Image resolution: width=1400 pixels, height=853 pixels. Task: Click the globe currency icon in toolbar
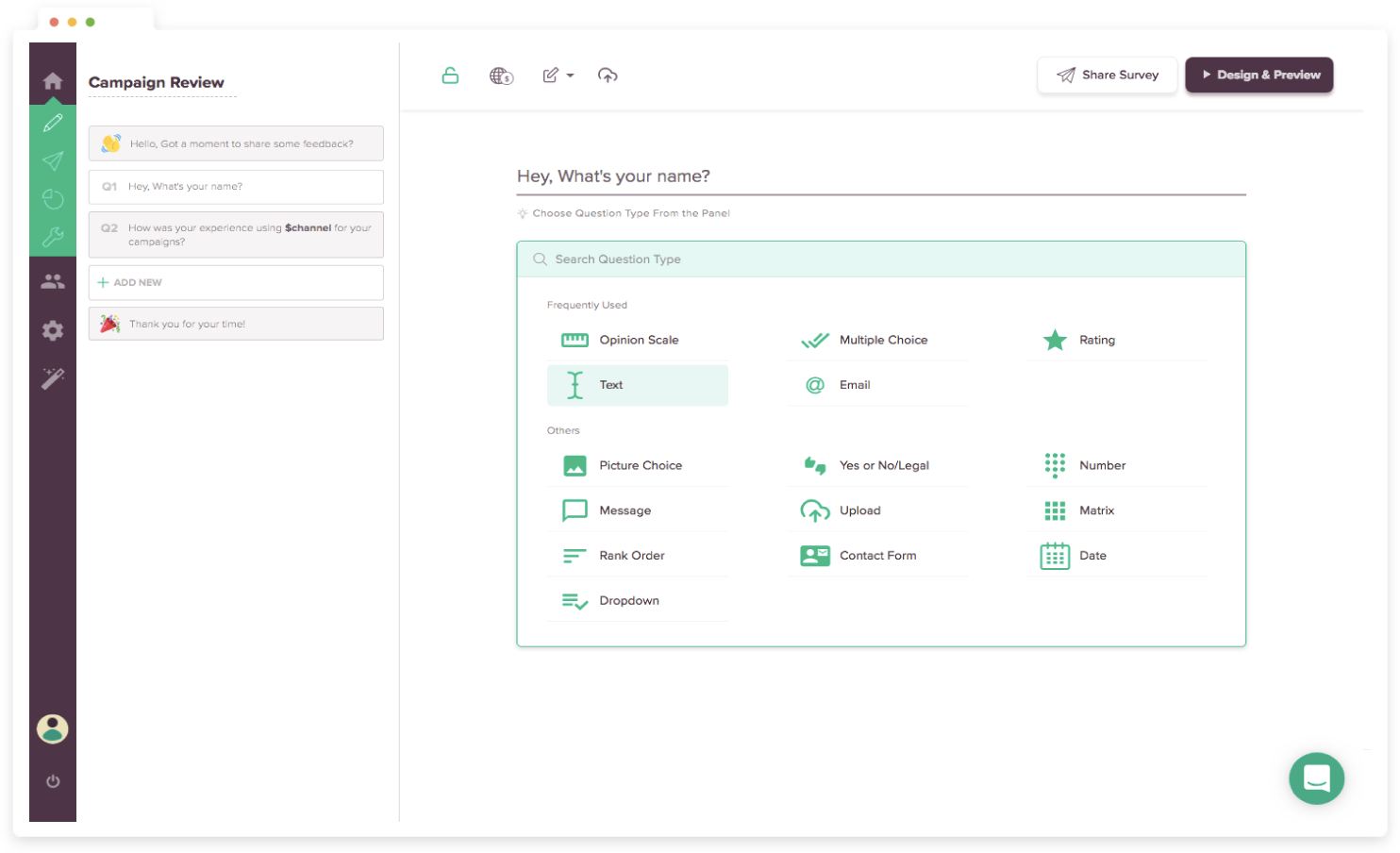click(501, 75)
